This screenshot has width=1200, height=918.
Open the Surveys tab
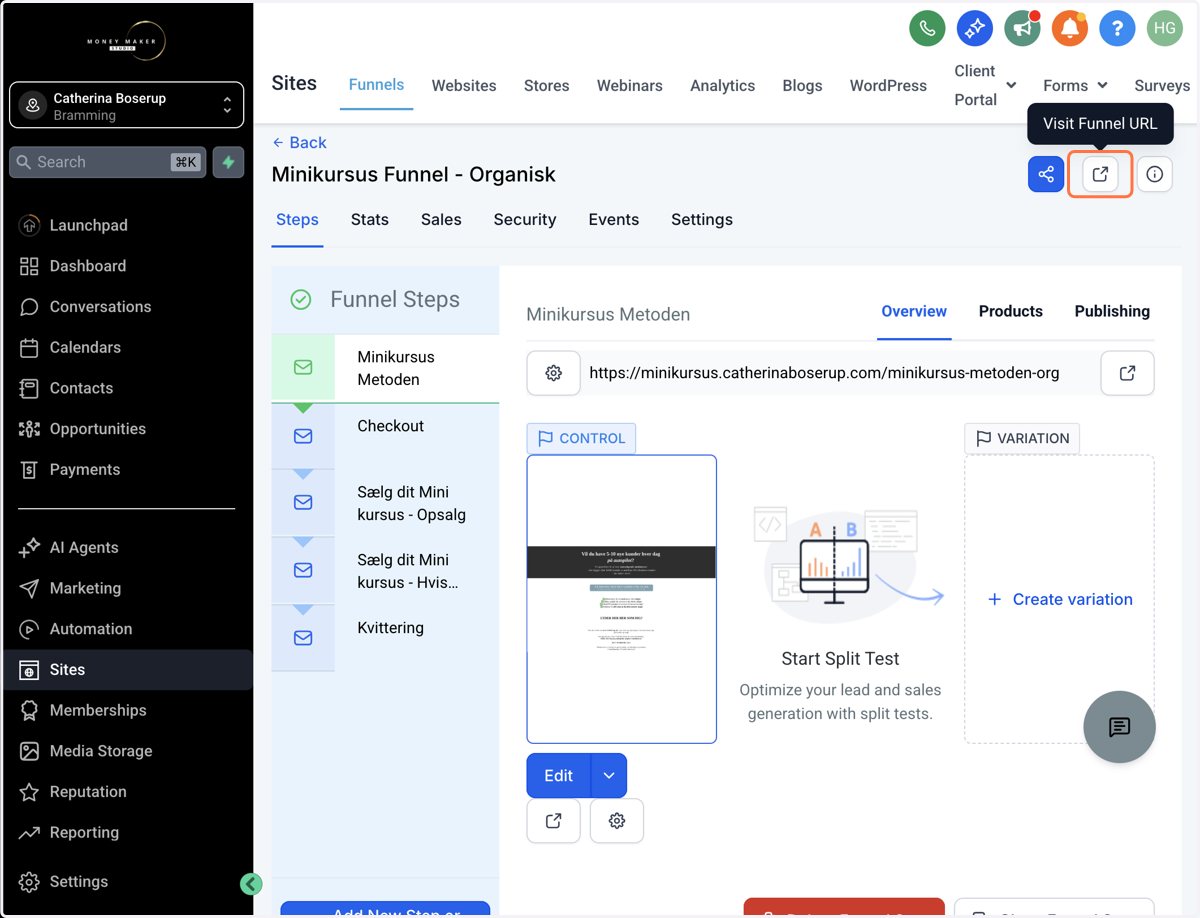tap(1162, 86)
